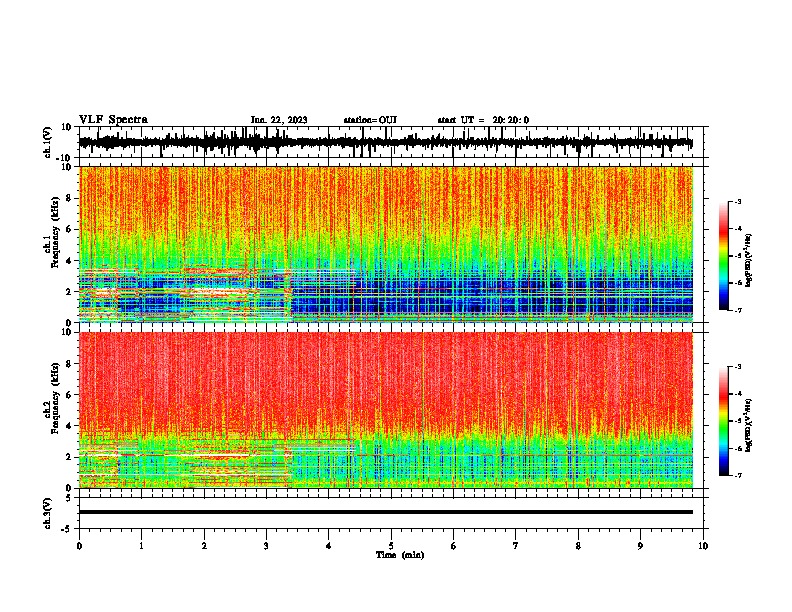The height and width of the screenshot is (612, 792).
Task: Click time-axis tick label '2'
Action: tap(204, 546)
